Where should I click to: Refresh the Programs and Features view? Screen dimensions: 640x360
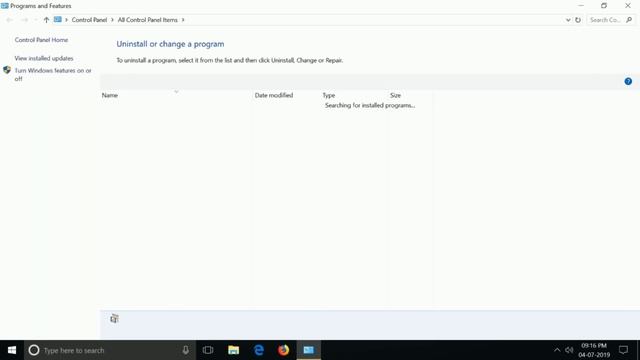click(x=578, y=20)
